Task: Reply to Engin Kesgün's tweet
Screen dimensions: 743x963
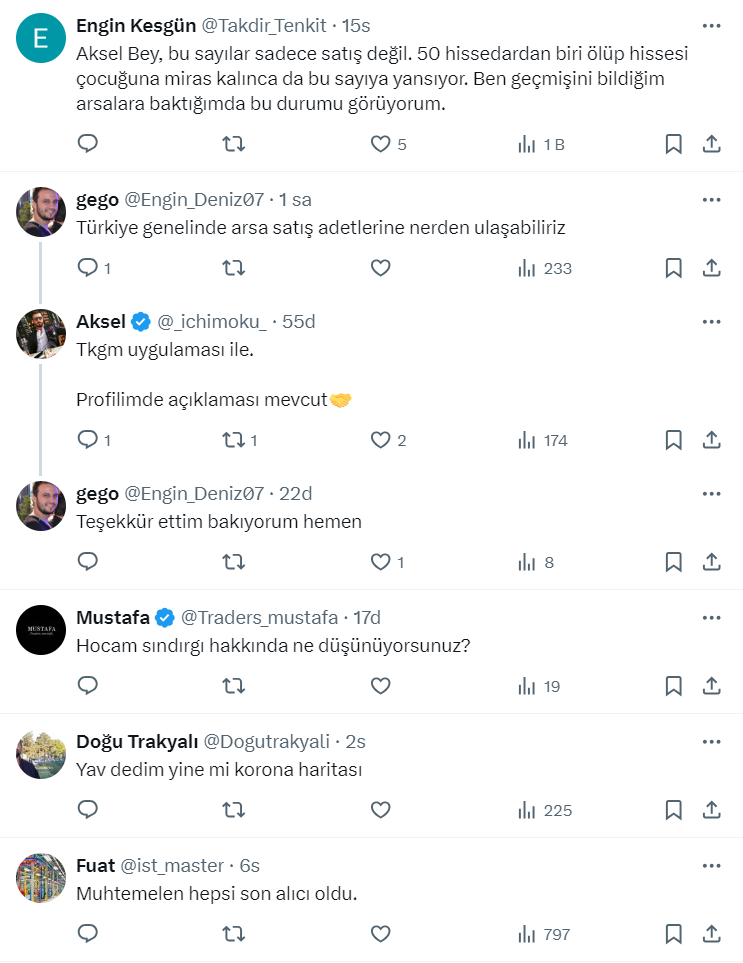Action: tap(88, 144)
